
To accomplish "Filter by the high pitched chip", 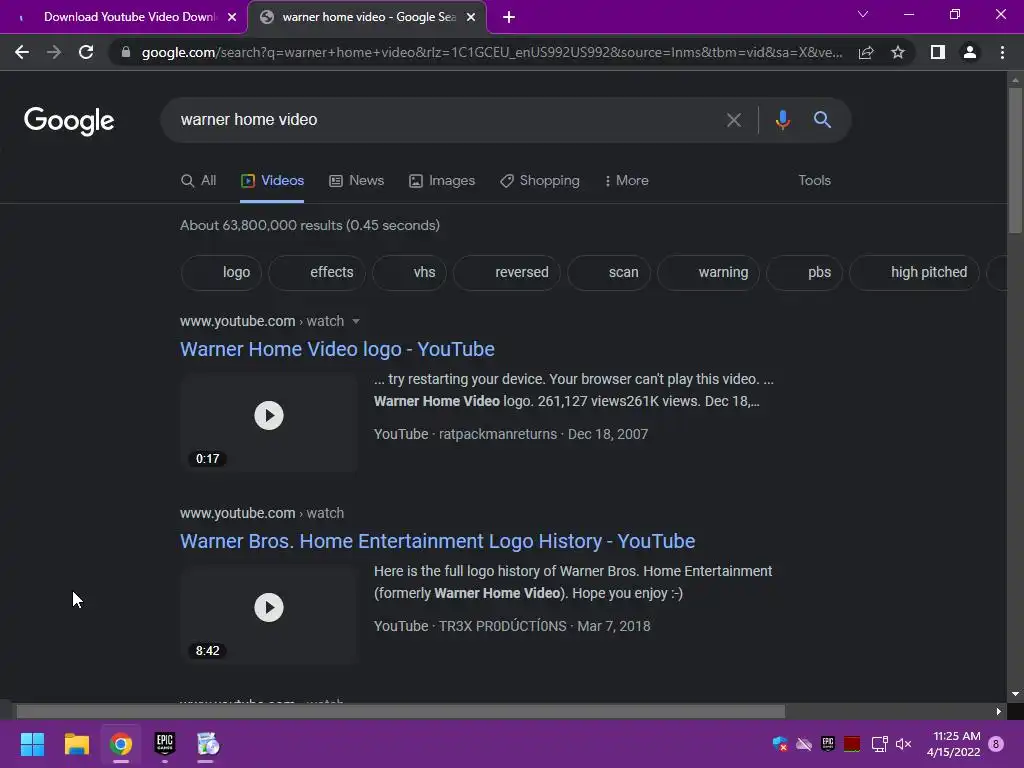I will 914,272.
